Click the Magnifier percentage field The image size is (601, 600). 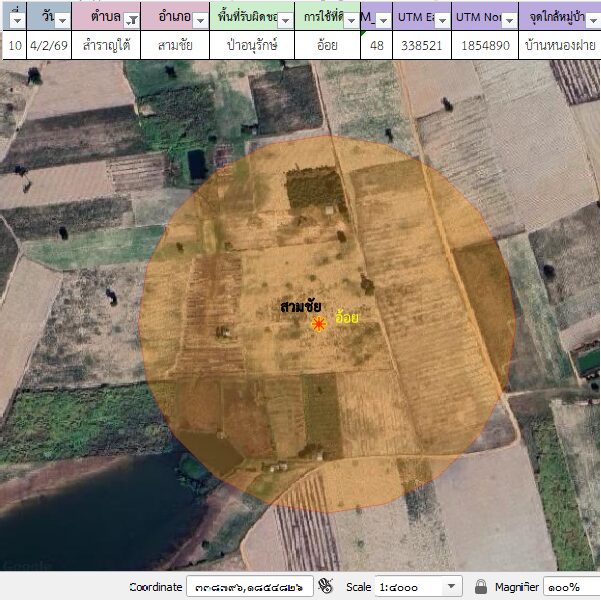click(571, 587)
